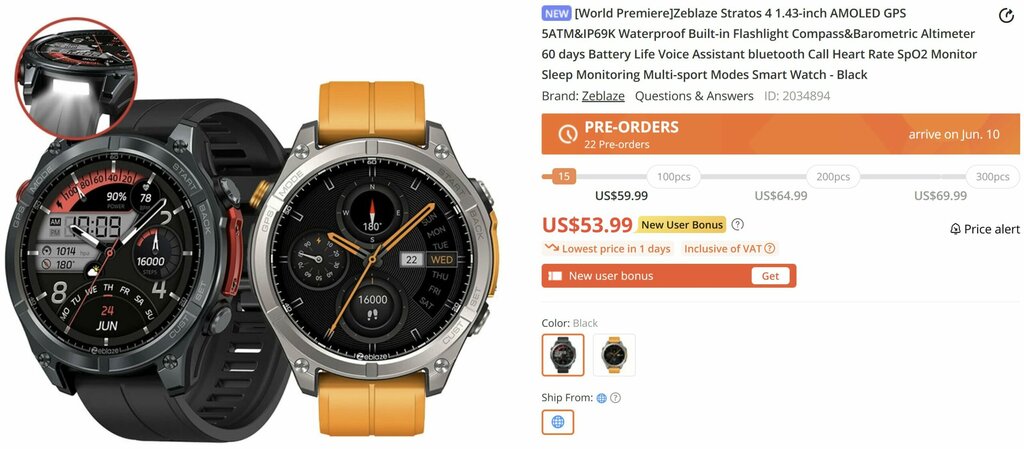Click the 200pcs price tier marker
Image resolution: width=1024 pixels, height=449 pixels.
833,177
